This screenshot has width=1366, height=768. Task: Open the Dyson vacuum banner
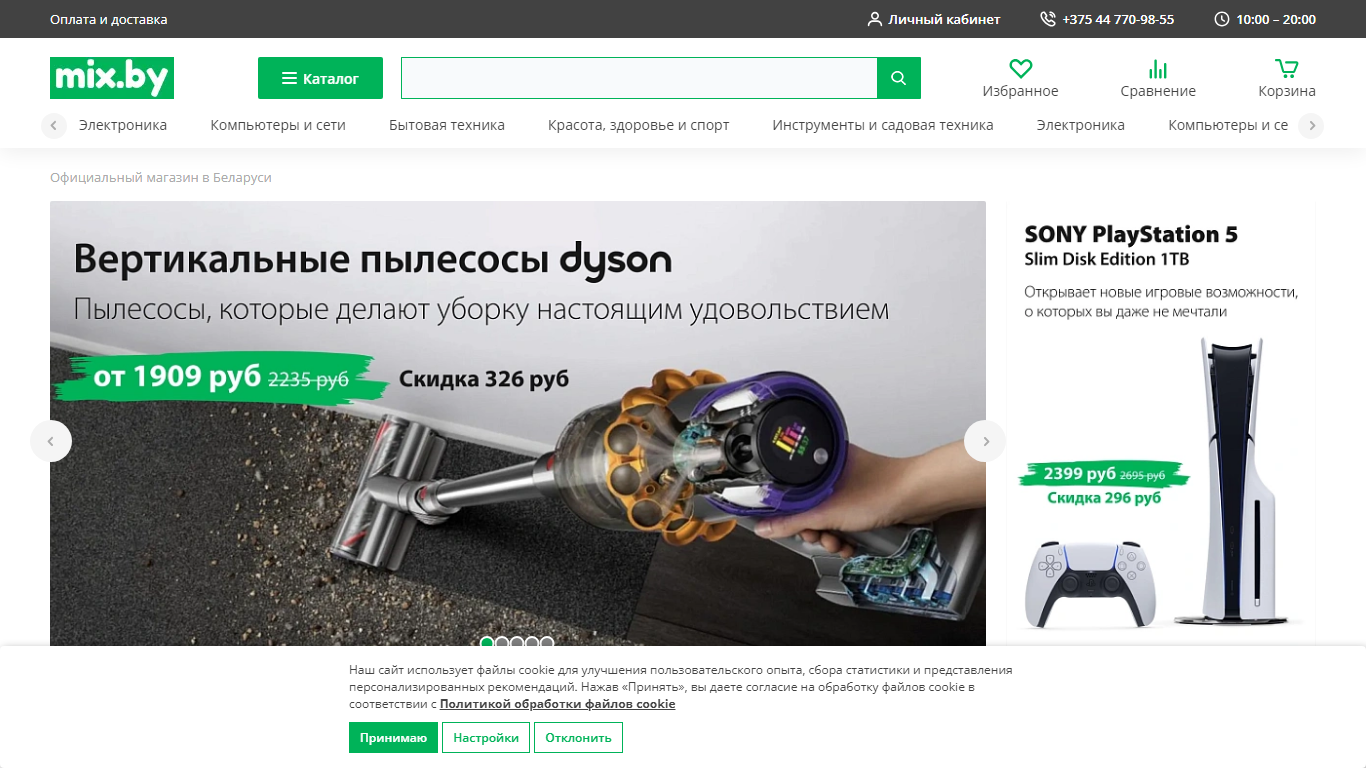click(x=518, y=424)
